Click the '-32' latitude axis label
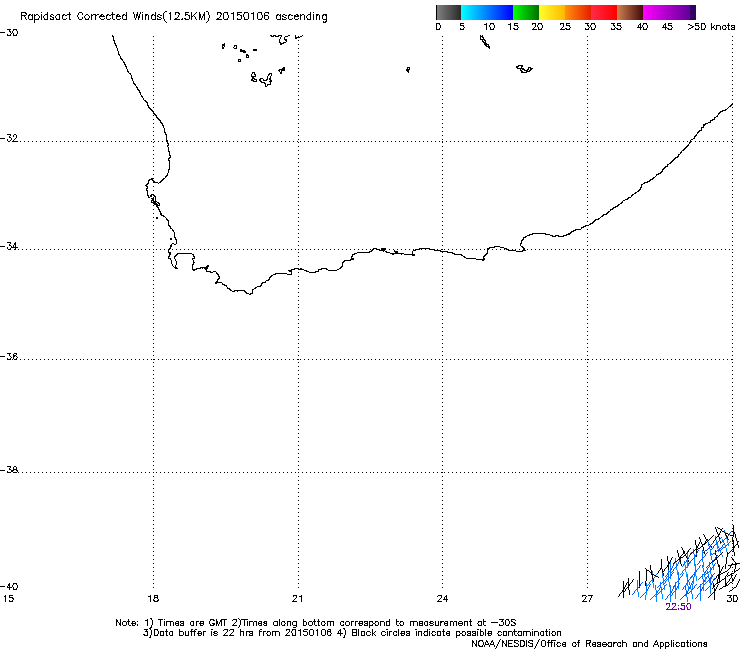 click(9, 138)
